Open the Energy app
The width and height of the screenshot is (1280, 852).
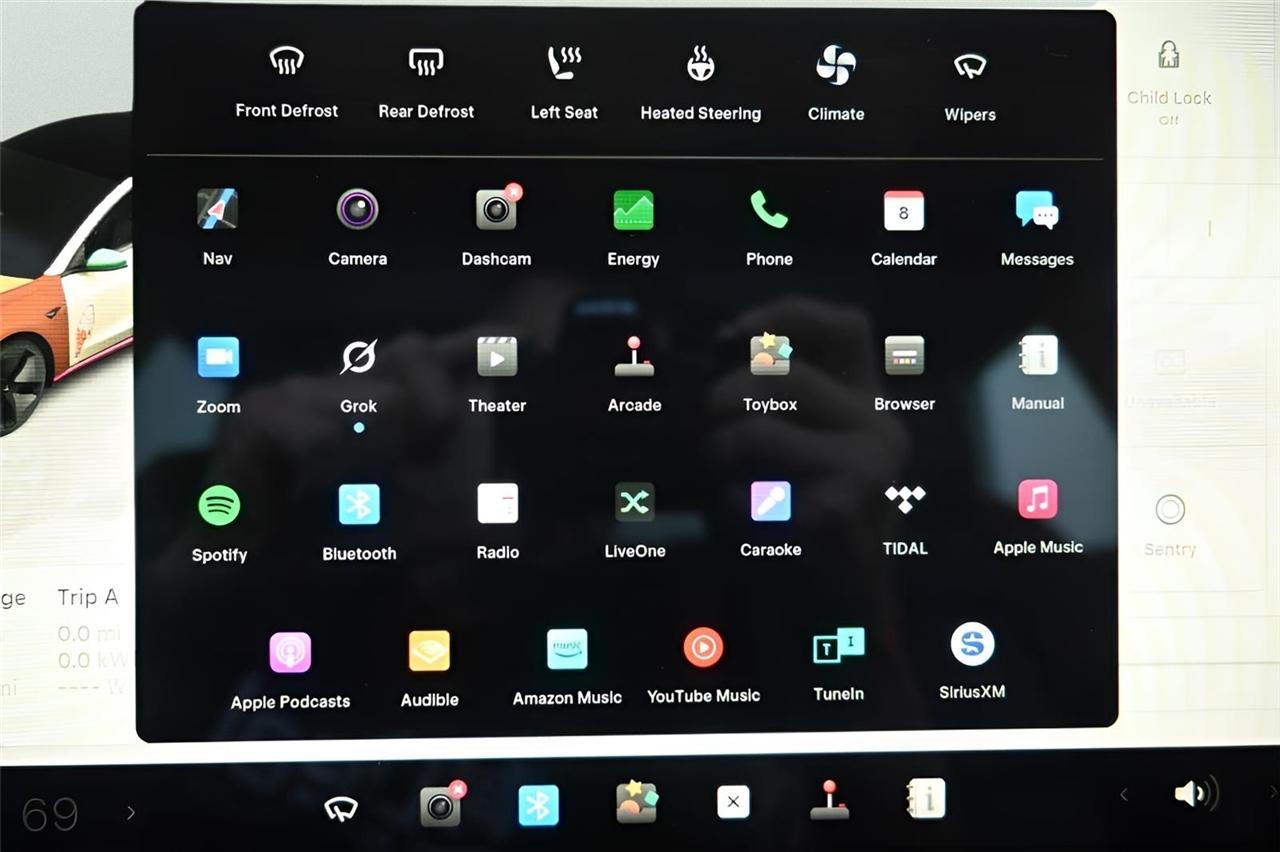633,210
